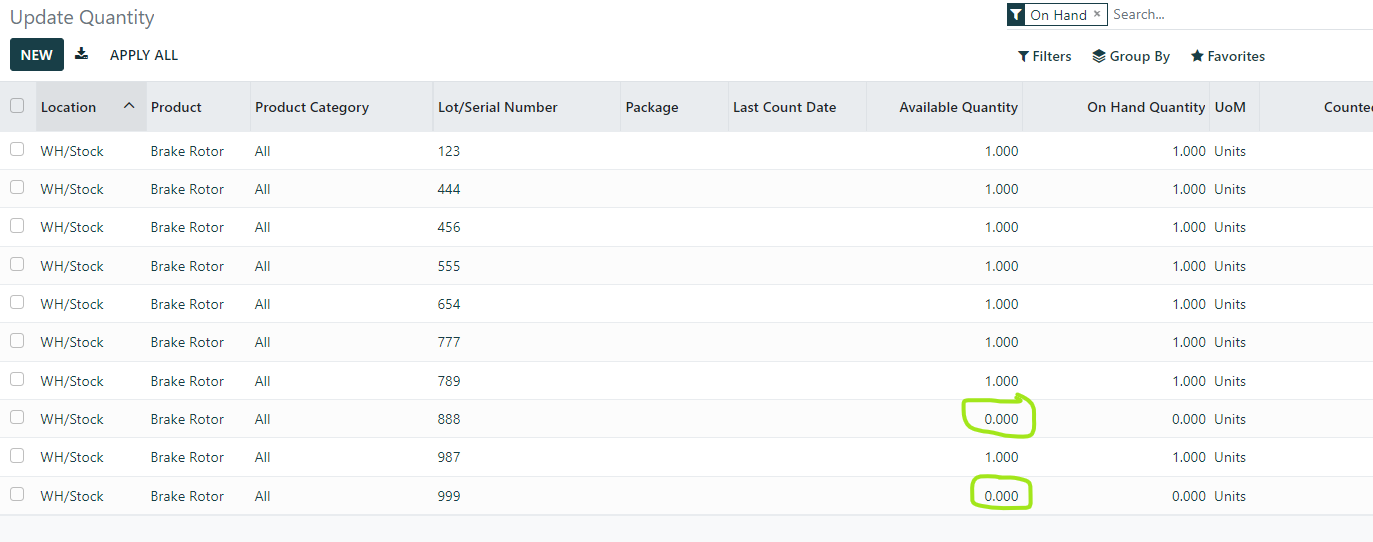This screenshot has width=1373, height=542.
Task: Click available quantity 0.000 for lot 888
Action: tap(1001, 419)
